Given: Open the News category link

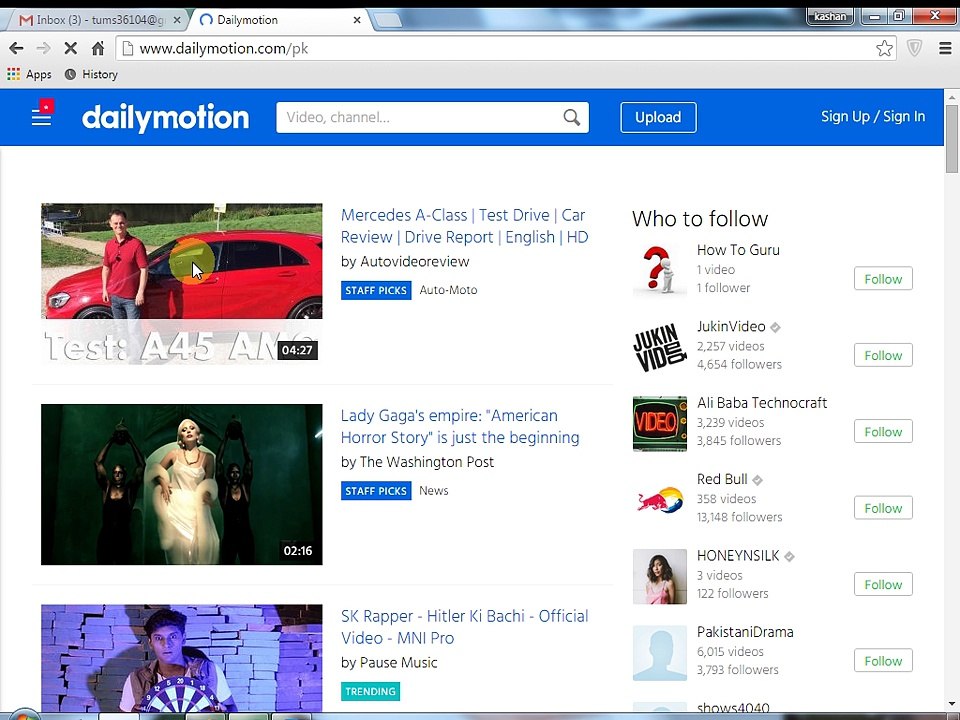Looking at the screenshot, I should click(x=433, y=490).
